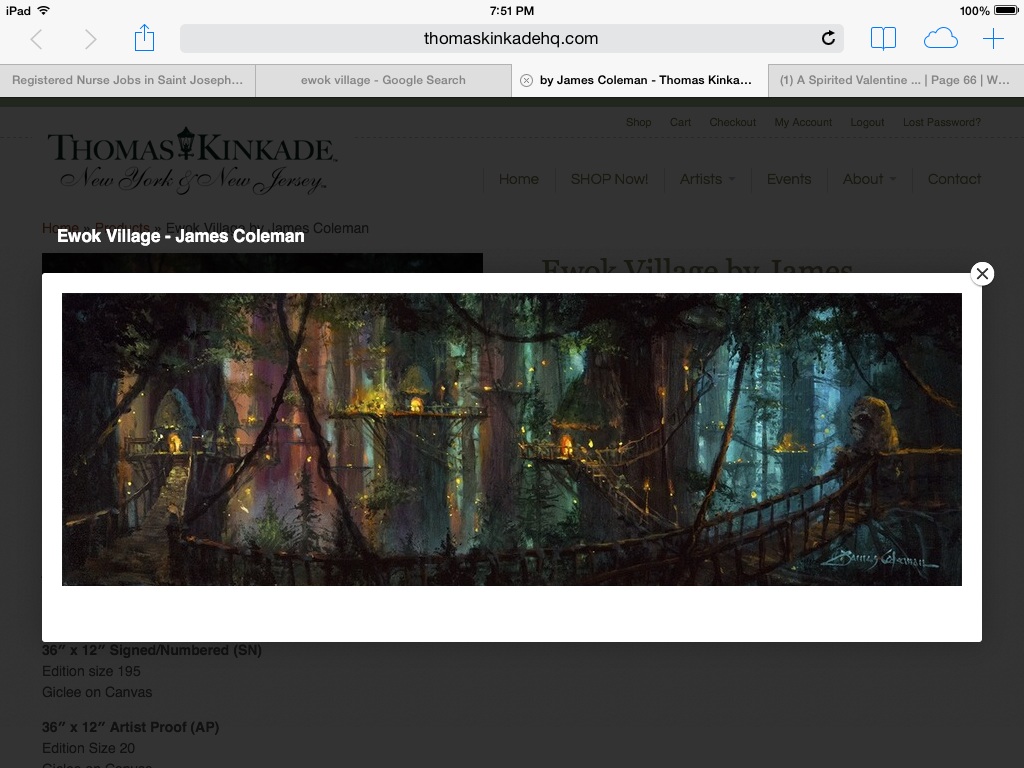Close the Ewok Village image lightbox
Image resolution: width=1024 pixels, height=768 pixels.
pos(982,274)
